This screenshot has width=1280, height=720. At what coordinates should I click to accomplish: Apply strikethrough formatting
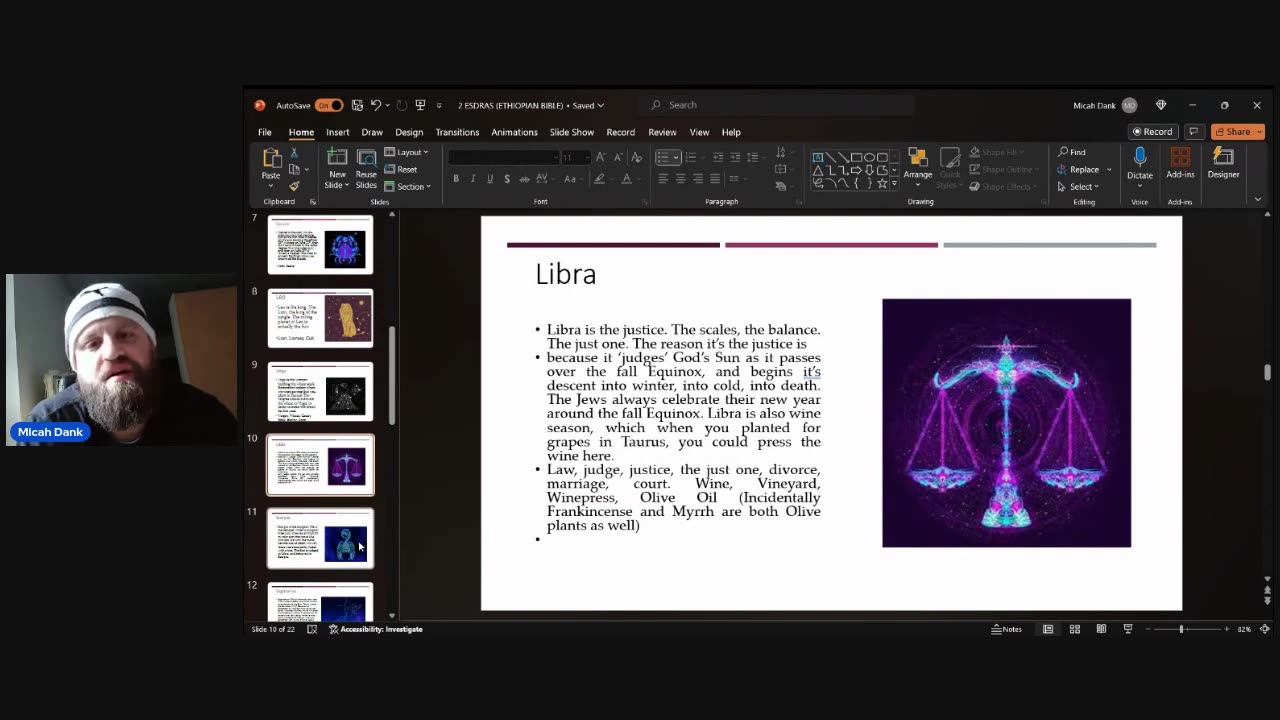click(525, 179)
